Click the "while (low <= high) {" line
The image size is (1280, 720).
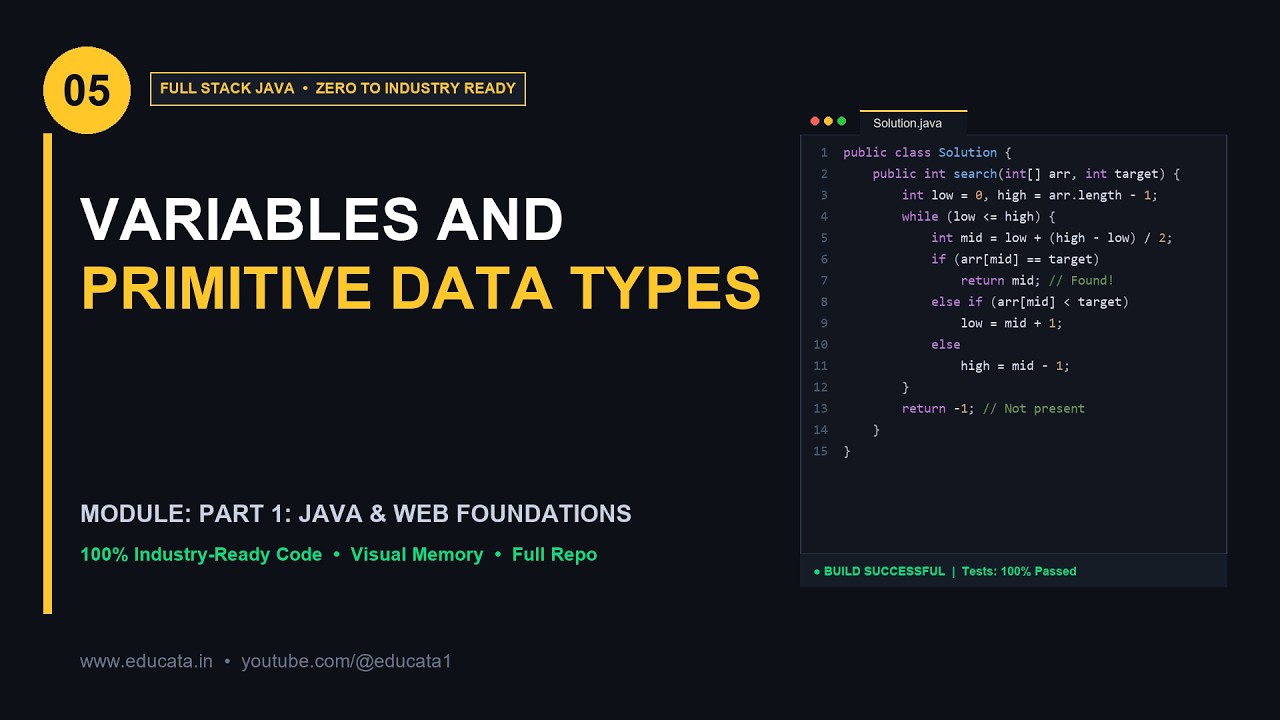click(x=978, y=216)
